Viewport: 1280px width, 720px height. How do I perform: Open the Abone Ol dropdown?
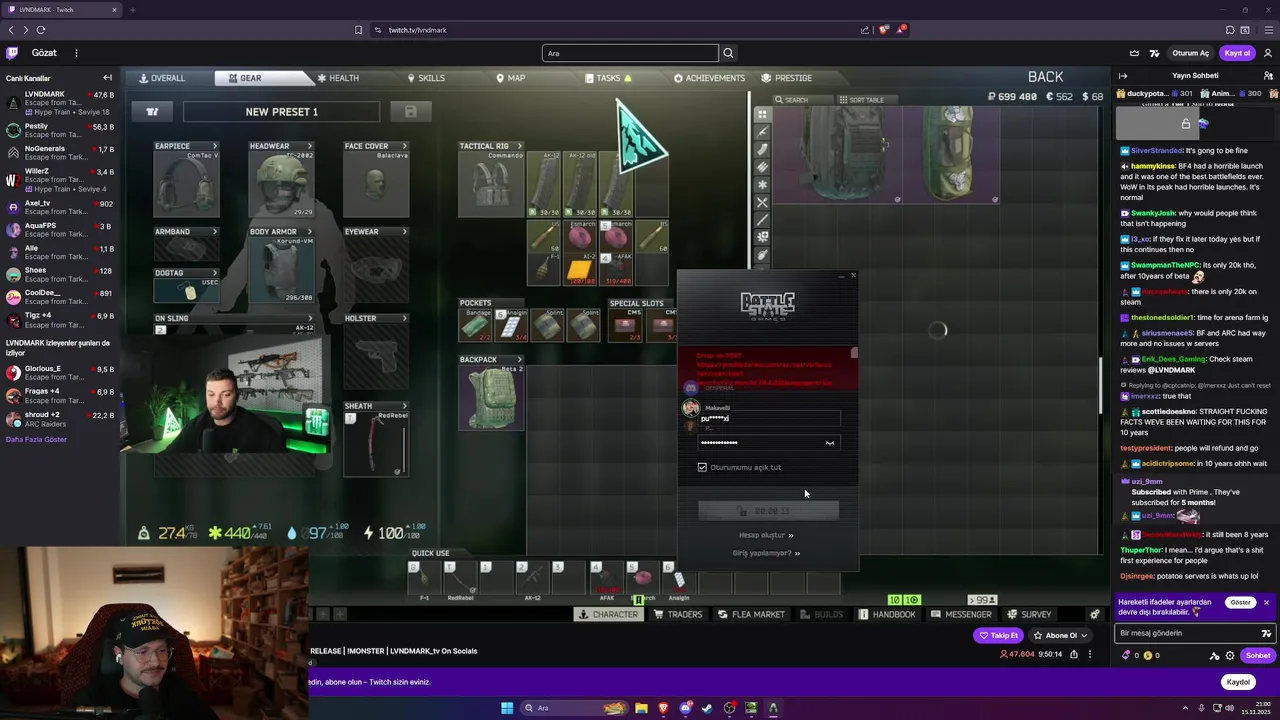(x=1060, y=635)
